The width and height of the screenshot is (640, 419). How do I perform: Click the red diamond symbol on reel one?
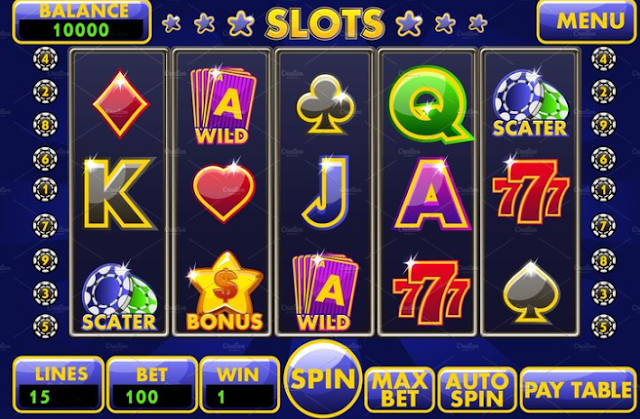121,104
